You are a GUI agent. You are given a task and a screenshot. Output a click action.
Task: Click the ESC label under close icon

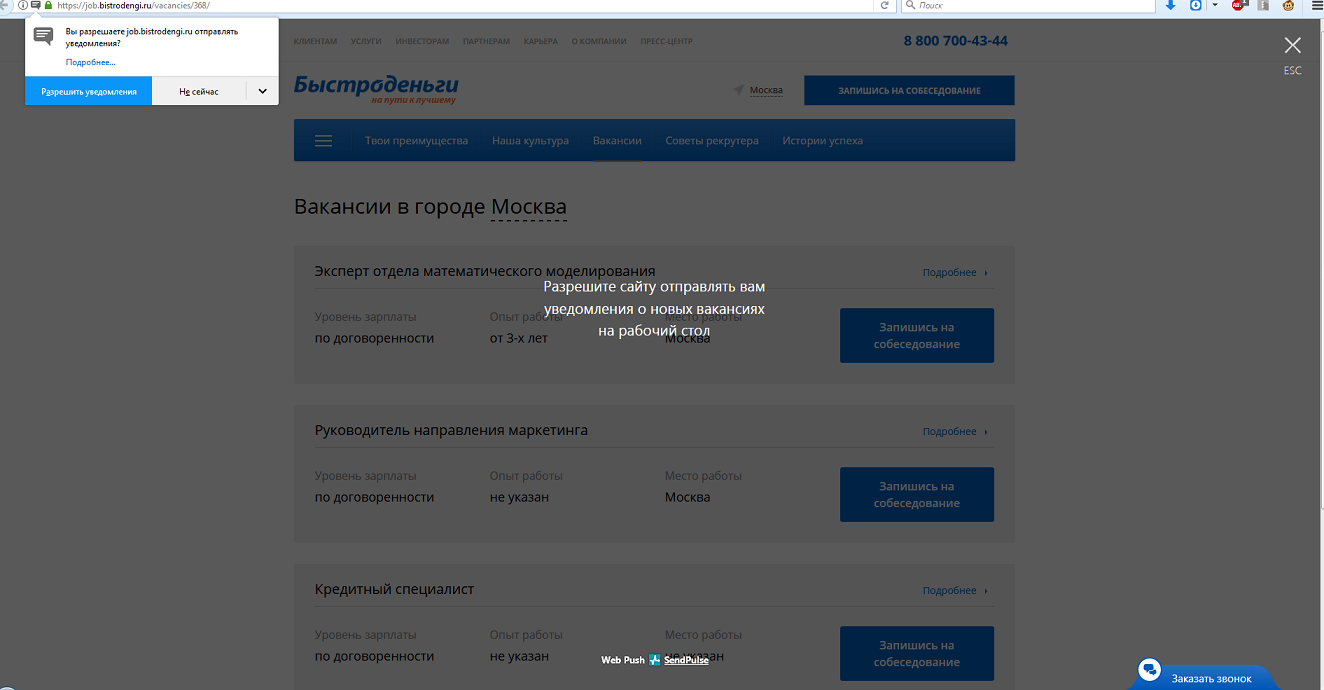[1293, 71]
